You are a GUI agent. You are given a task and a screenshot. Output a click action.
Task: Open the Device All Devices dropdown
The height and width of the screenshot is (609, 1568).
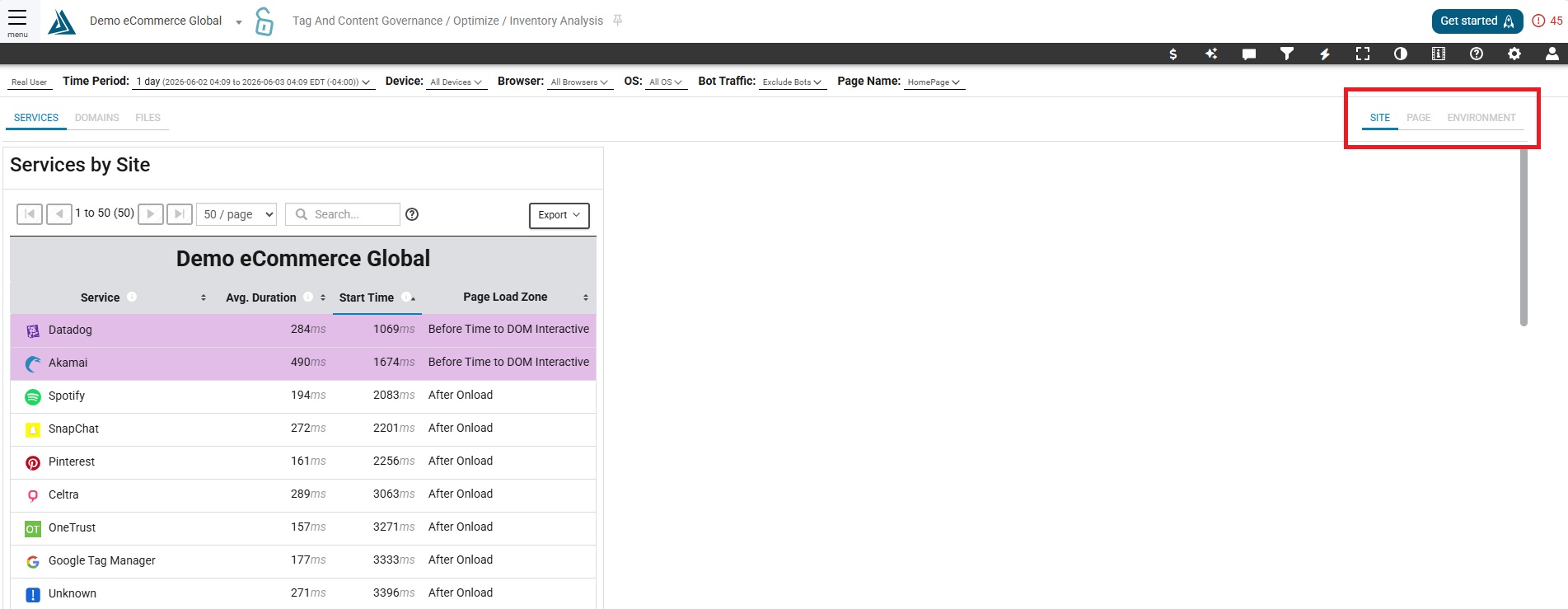tap(456, 82)
